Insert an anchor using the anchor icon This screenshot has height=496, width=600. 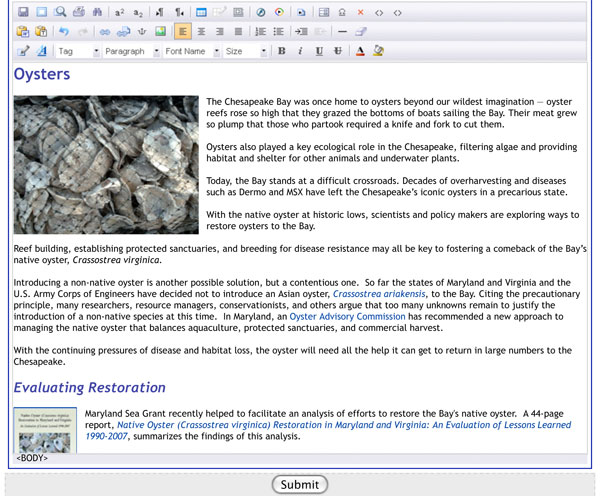point(142,32)
